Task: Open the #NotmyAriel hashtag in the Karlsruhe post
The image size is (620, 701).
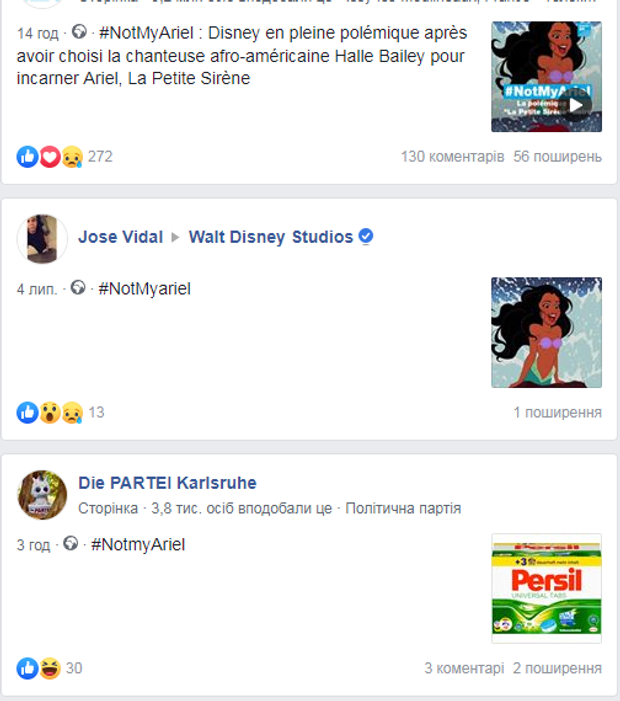Action: [x=138, y=545]
